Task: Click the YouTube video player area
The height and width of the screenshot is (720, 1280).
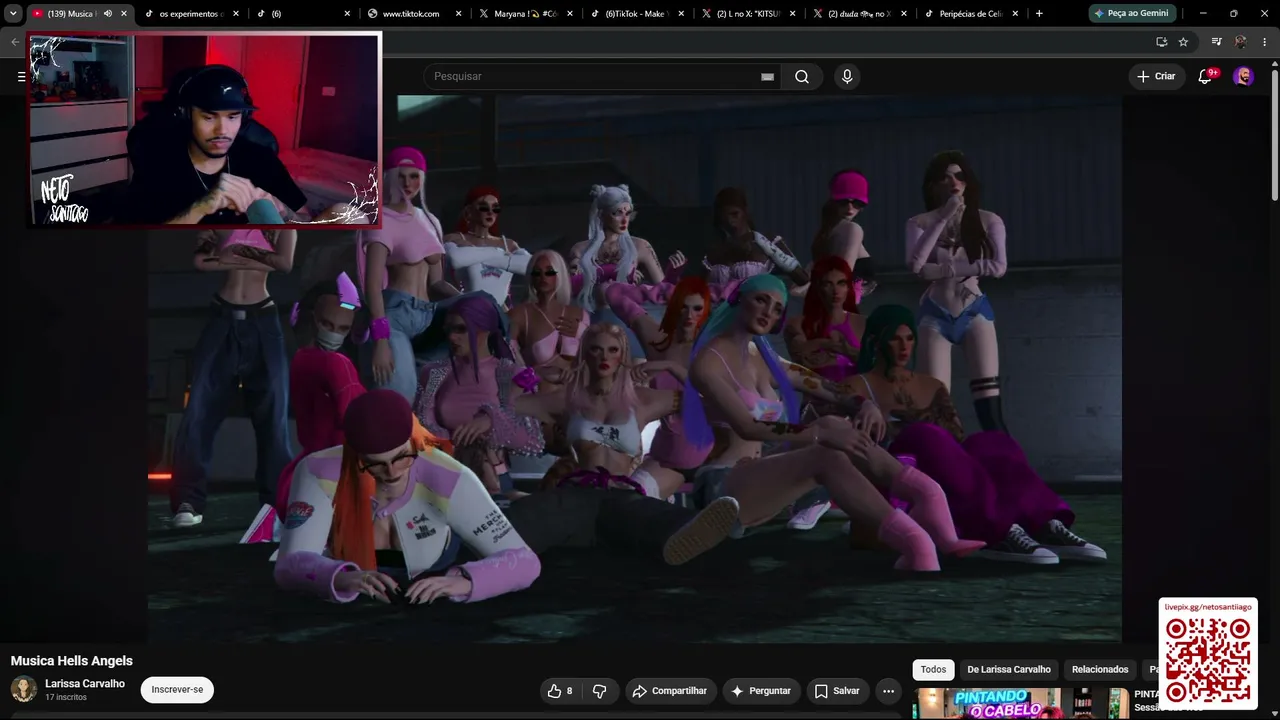Action: coord(634,369)
